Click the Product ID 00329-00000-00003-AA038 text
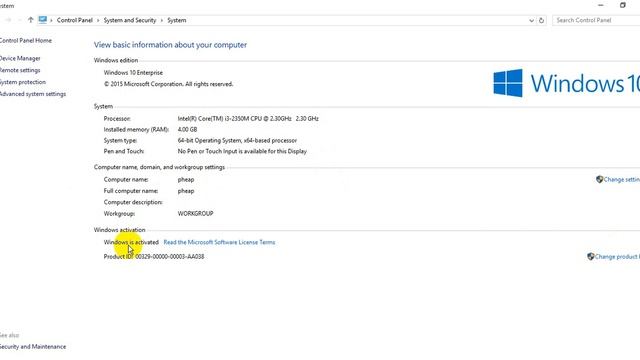 tap(154, 256)
